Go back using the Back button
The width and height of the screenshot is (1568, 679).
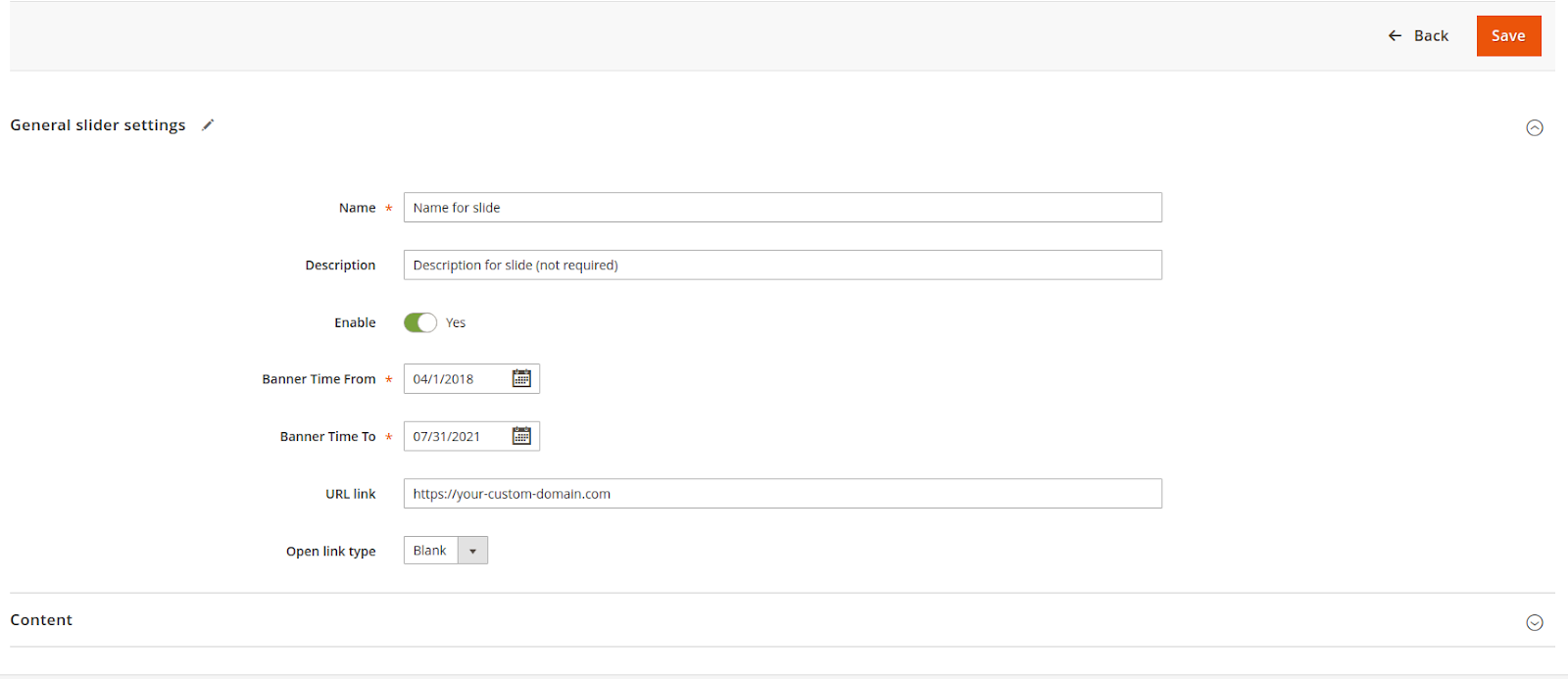[x=1418, y=35]
